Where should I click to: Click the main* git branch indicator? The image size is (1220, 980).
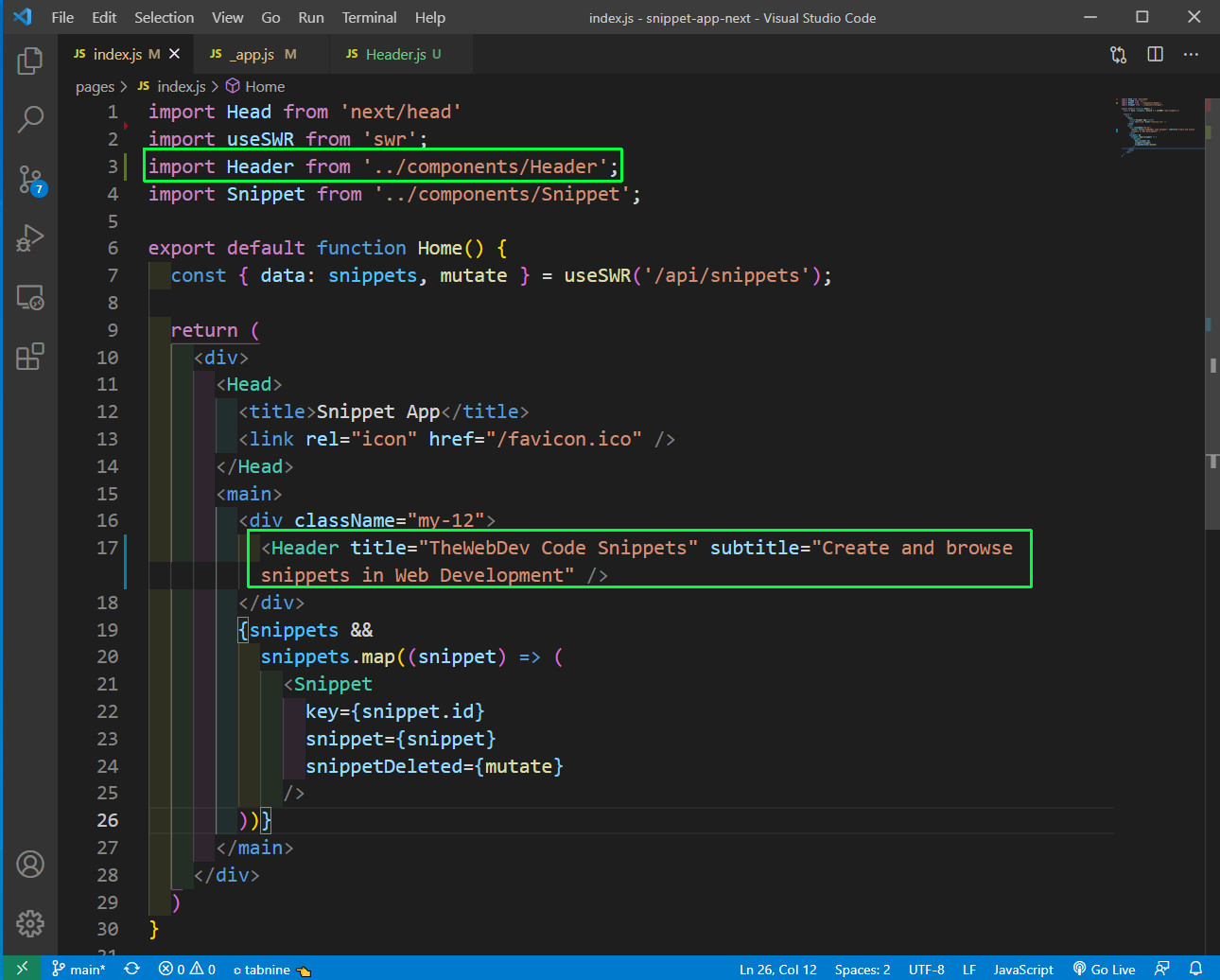pyautogui.click(x=78, y=969)
